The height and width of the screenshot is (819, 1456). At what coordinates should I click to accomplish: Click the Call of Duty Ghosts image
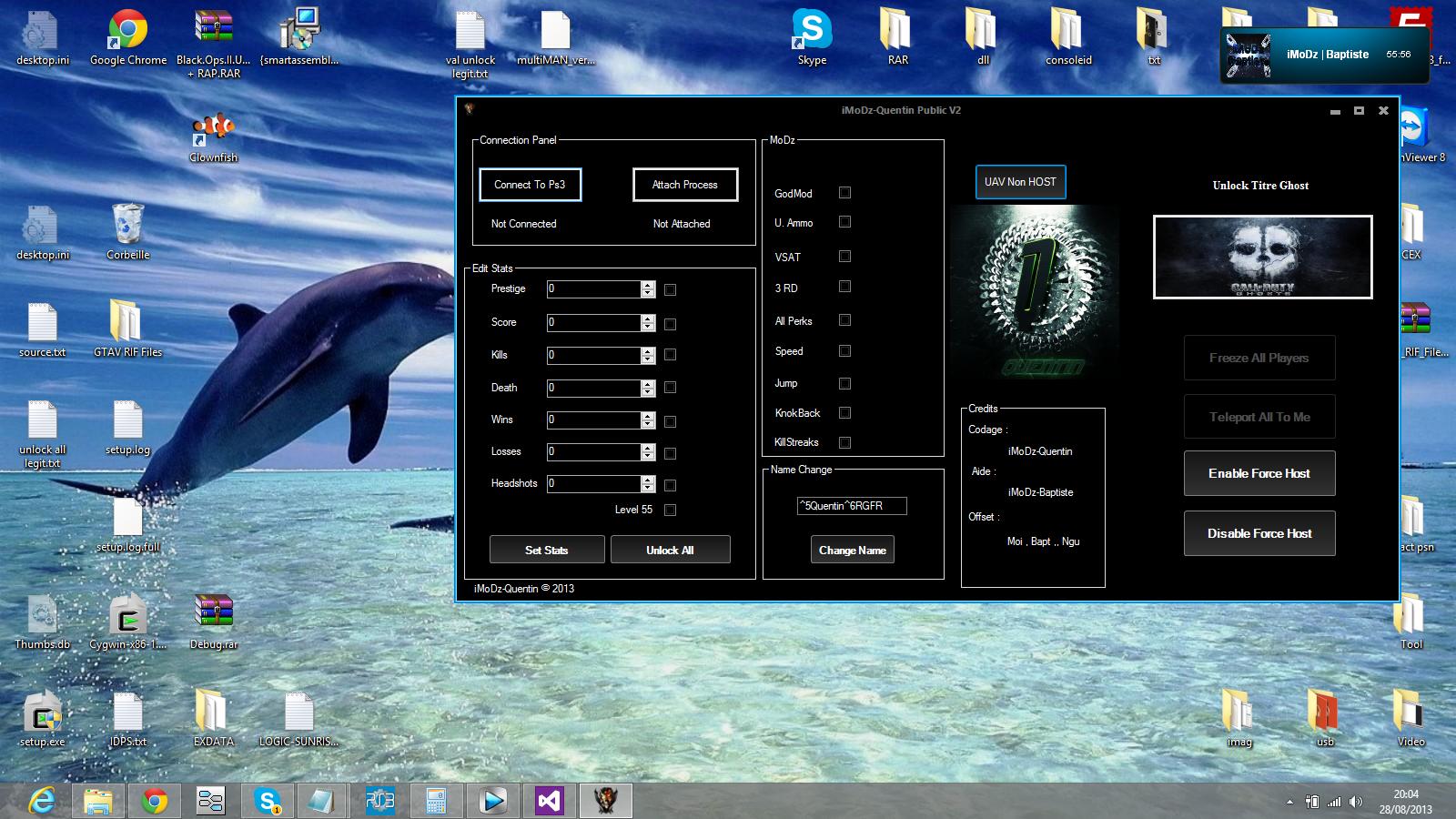point(1263,257)
